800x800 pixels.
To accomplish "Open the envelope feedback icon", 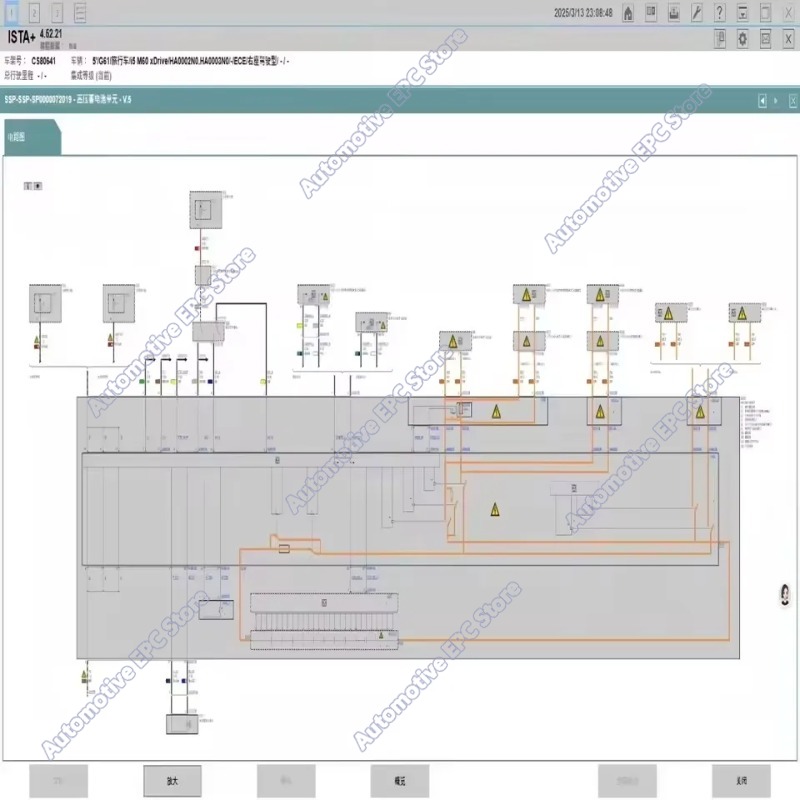I will coord(765,39).
